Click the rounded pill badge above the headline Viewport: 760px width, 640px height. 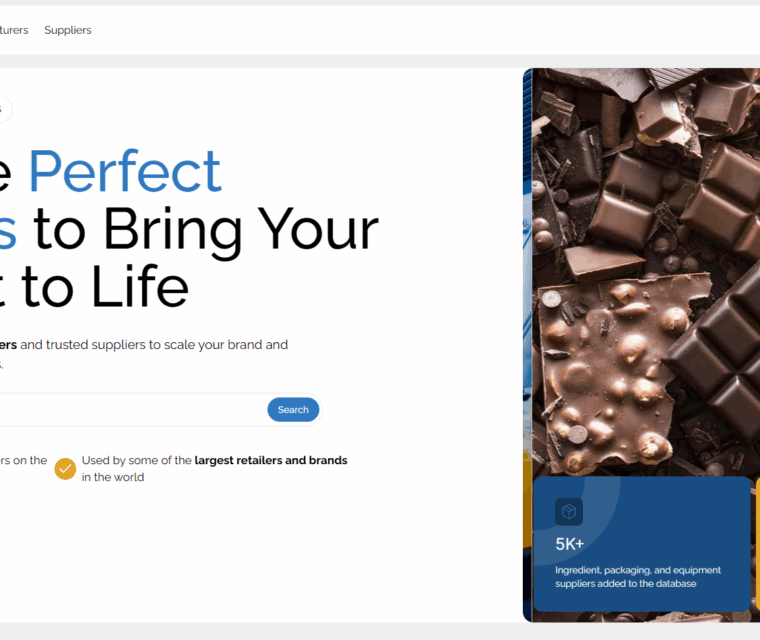click(4, 109)
